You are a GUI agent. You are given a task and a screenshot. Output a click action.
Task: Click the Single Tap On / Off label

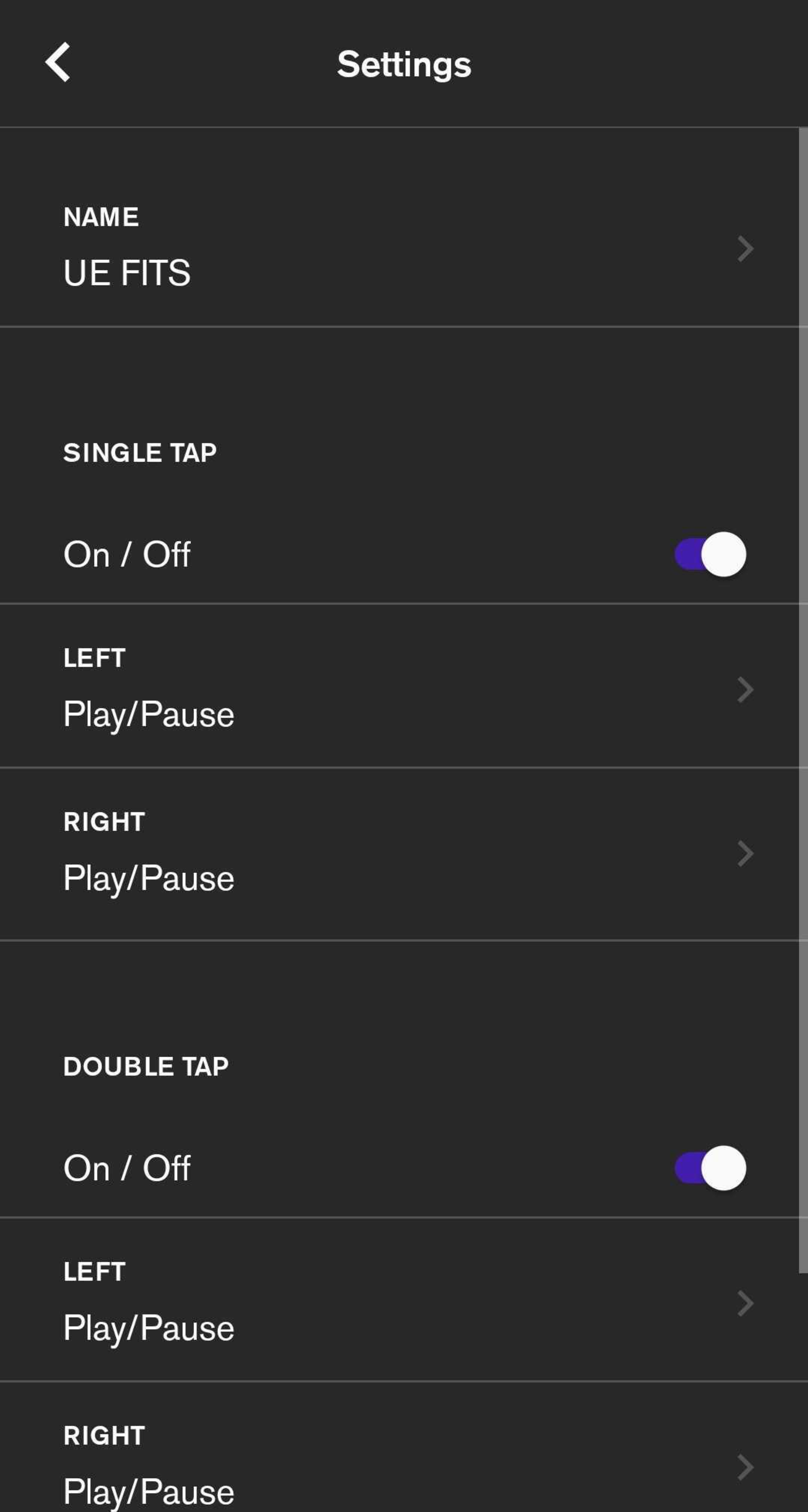pyautogui.click(x=127, y=554)
